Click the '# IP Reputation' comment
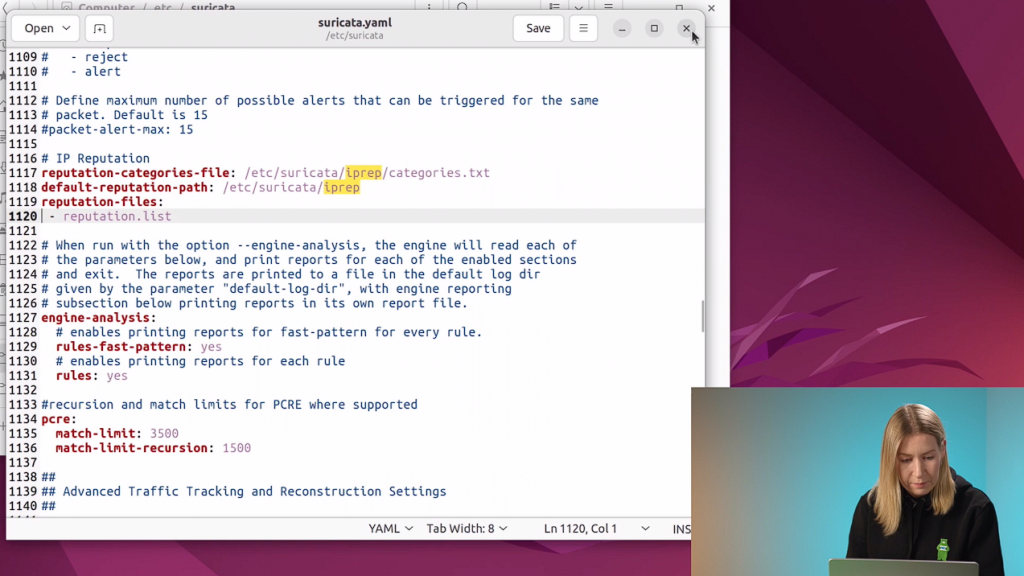This screenshot has height=576, width=1024. (95, 159)
